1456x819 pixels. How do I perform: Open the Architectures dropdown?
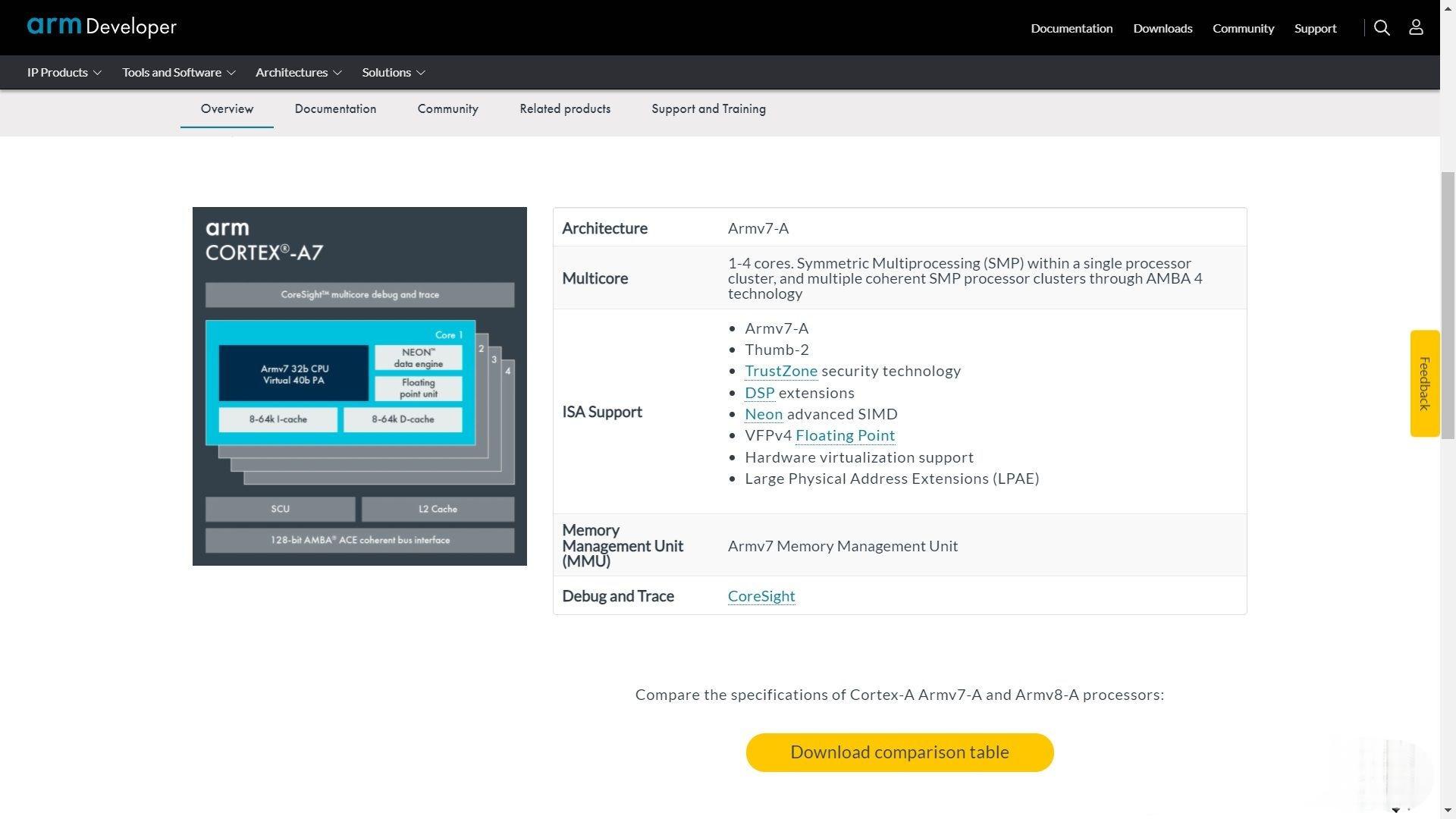[x=299, y=72]
